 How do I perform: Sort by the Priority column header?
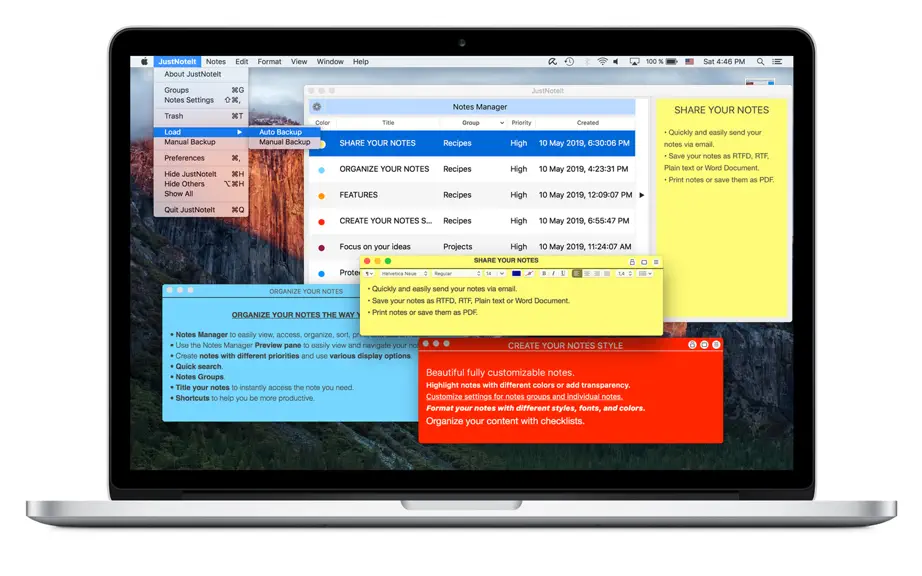click(521, 123)
